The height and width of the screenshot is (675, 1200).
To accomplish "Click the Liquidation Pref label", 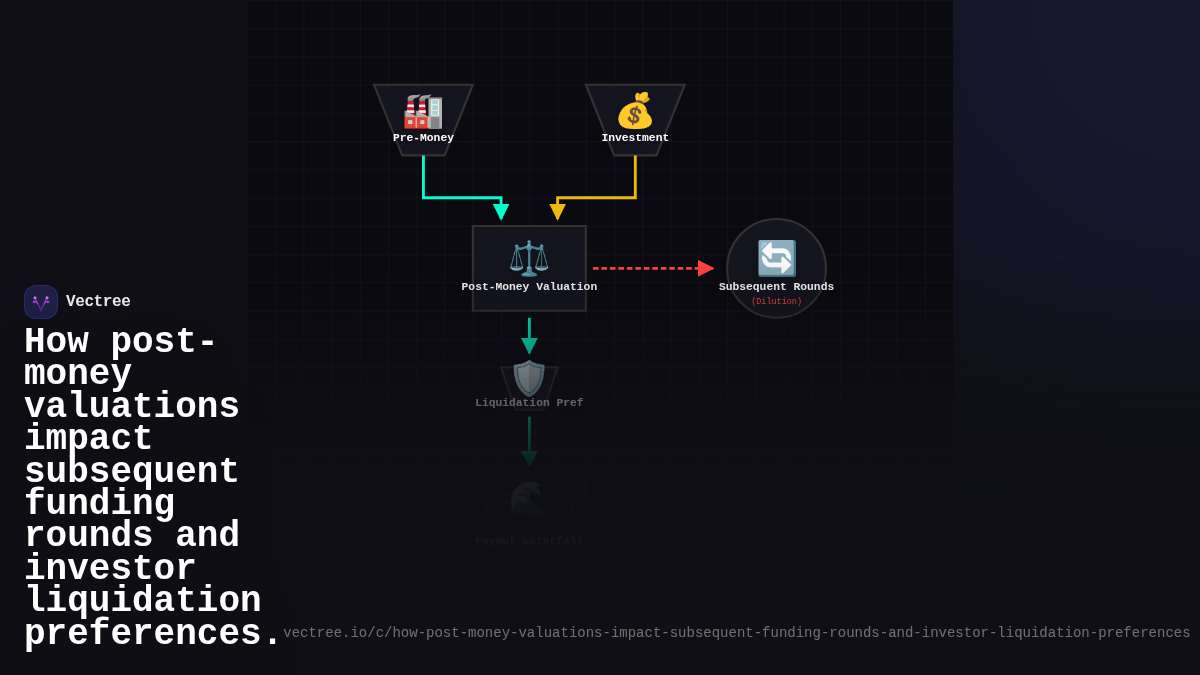I will 529,403.
